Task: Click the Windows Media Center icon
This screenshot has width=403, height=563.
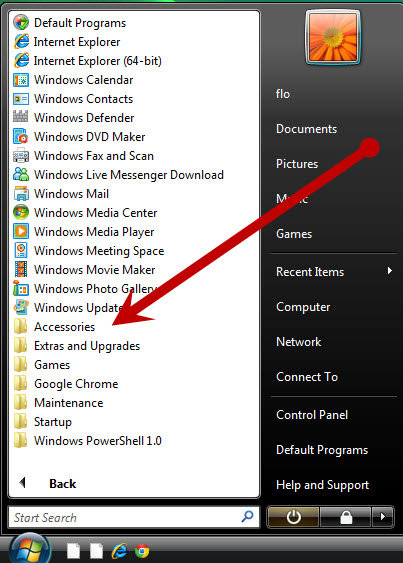Action: click(21, 213)
